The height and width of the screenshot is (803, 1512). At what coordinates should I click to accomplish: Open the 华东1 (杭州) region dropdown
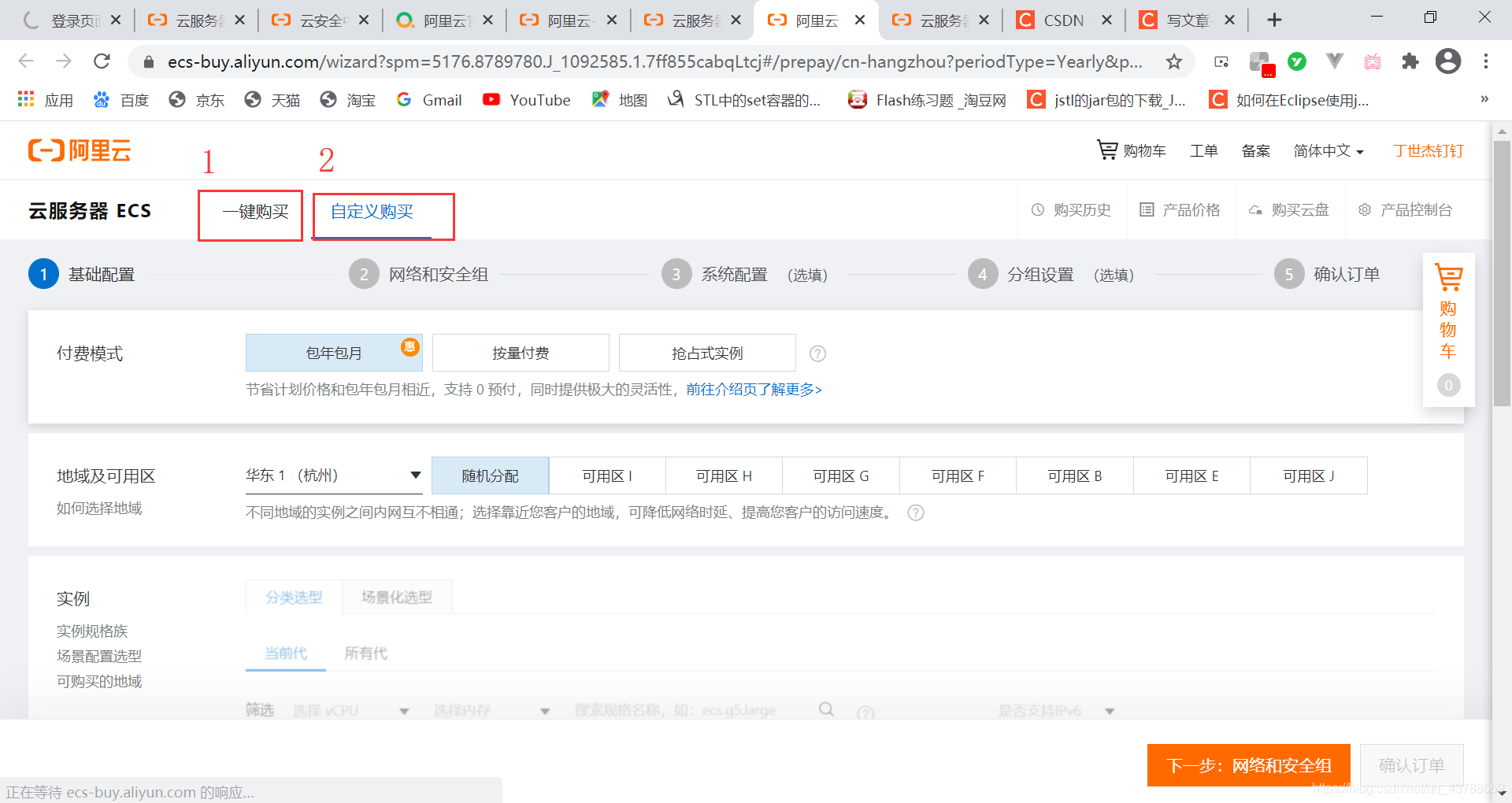(x=334, y=476)
